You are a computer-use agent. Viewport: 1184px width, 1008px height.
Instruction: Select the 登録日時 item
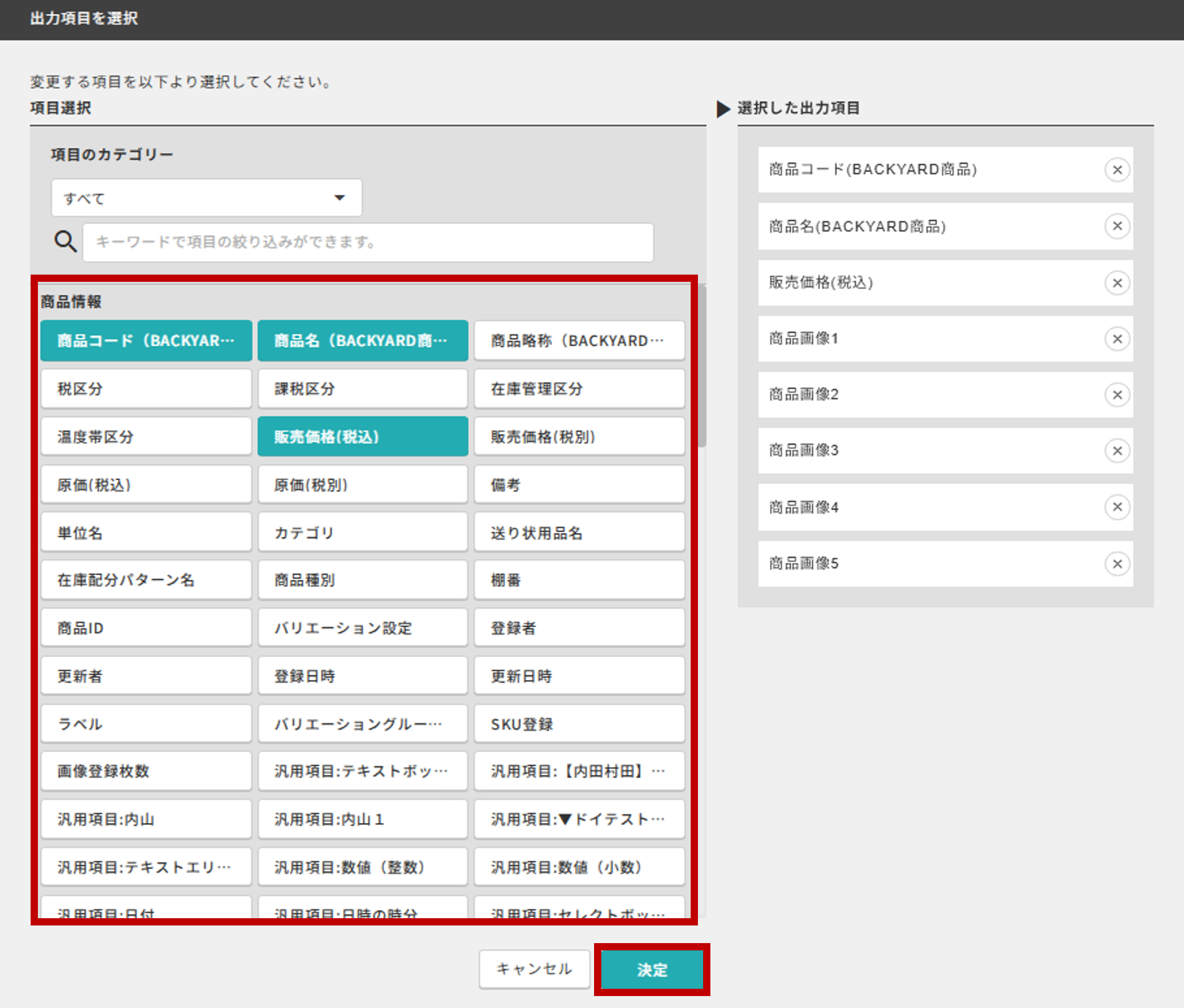point(363,676)
